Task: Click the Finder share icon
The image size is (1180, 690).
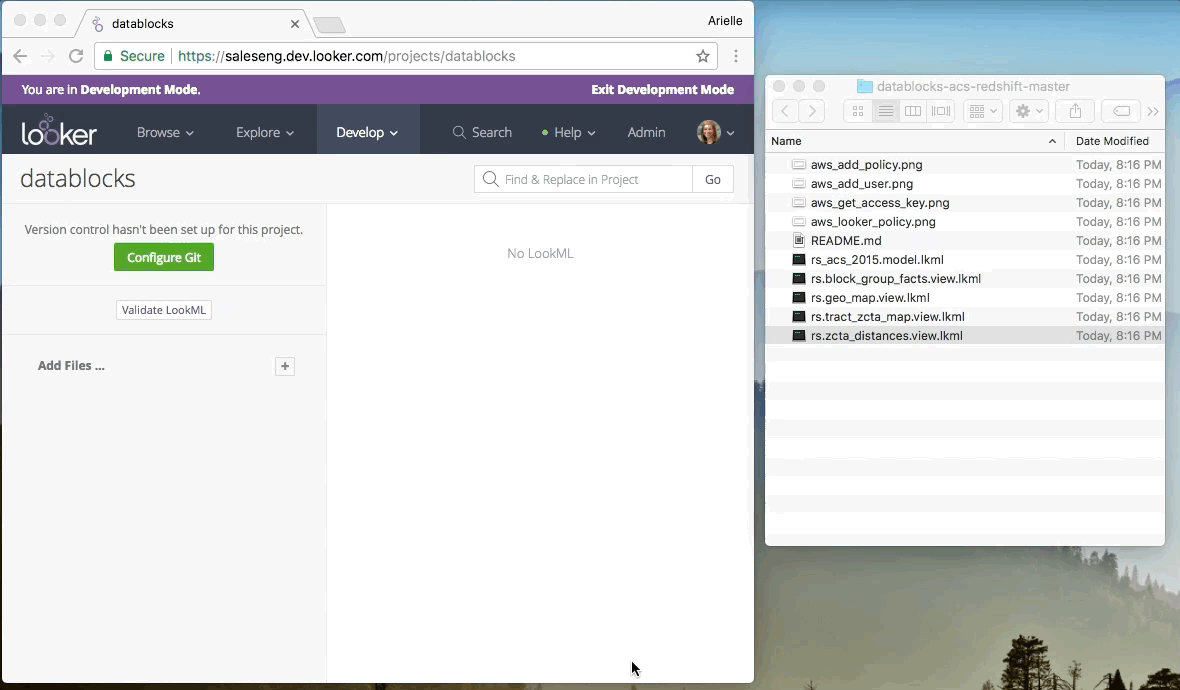Action: [x=1075, y=111]
